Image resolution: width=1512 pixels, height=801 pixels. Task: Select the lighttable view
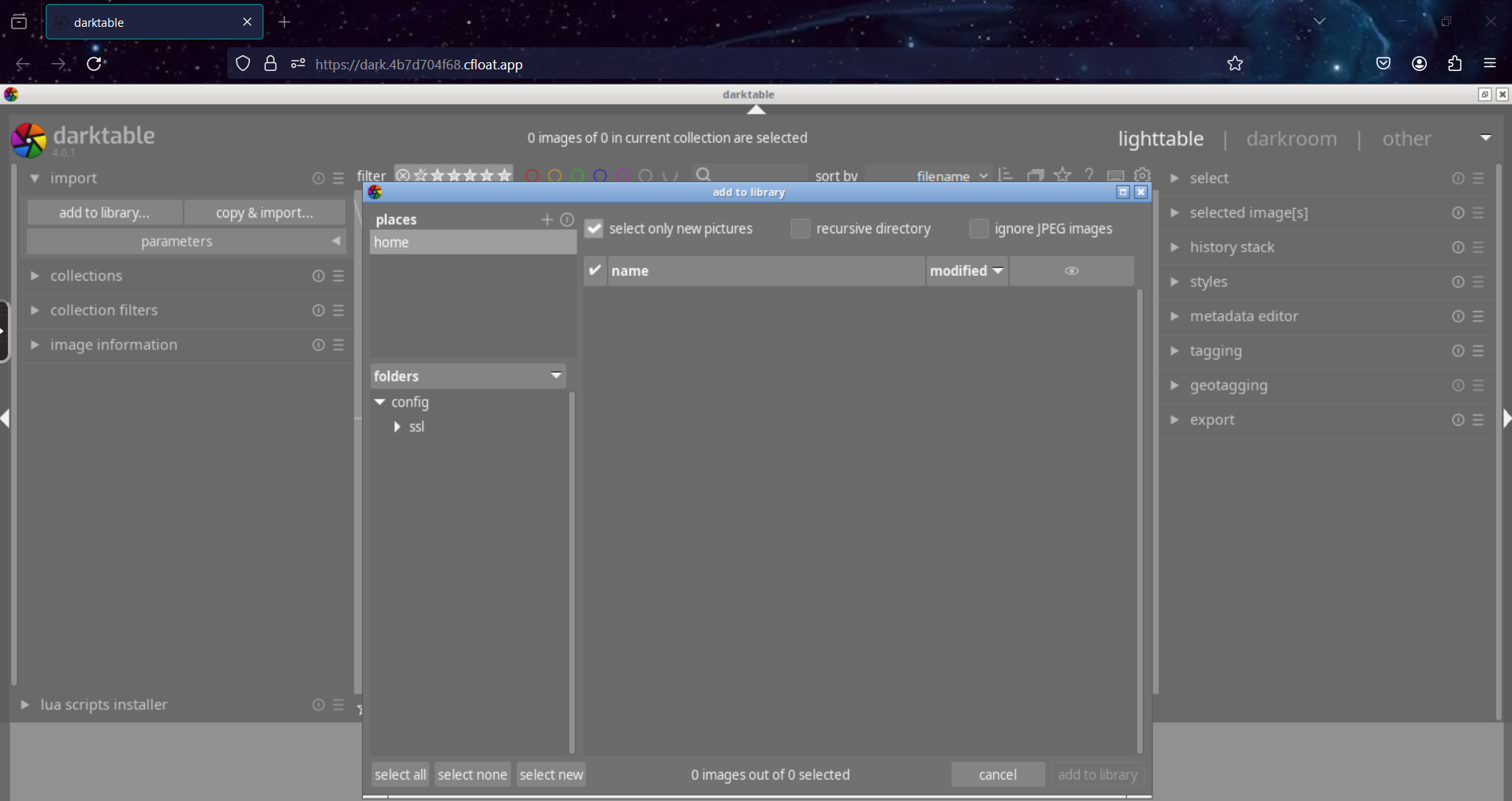[x=1161, y=139]
